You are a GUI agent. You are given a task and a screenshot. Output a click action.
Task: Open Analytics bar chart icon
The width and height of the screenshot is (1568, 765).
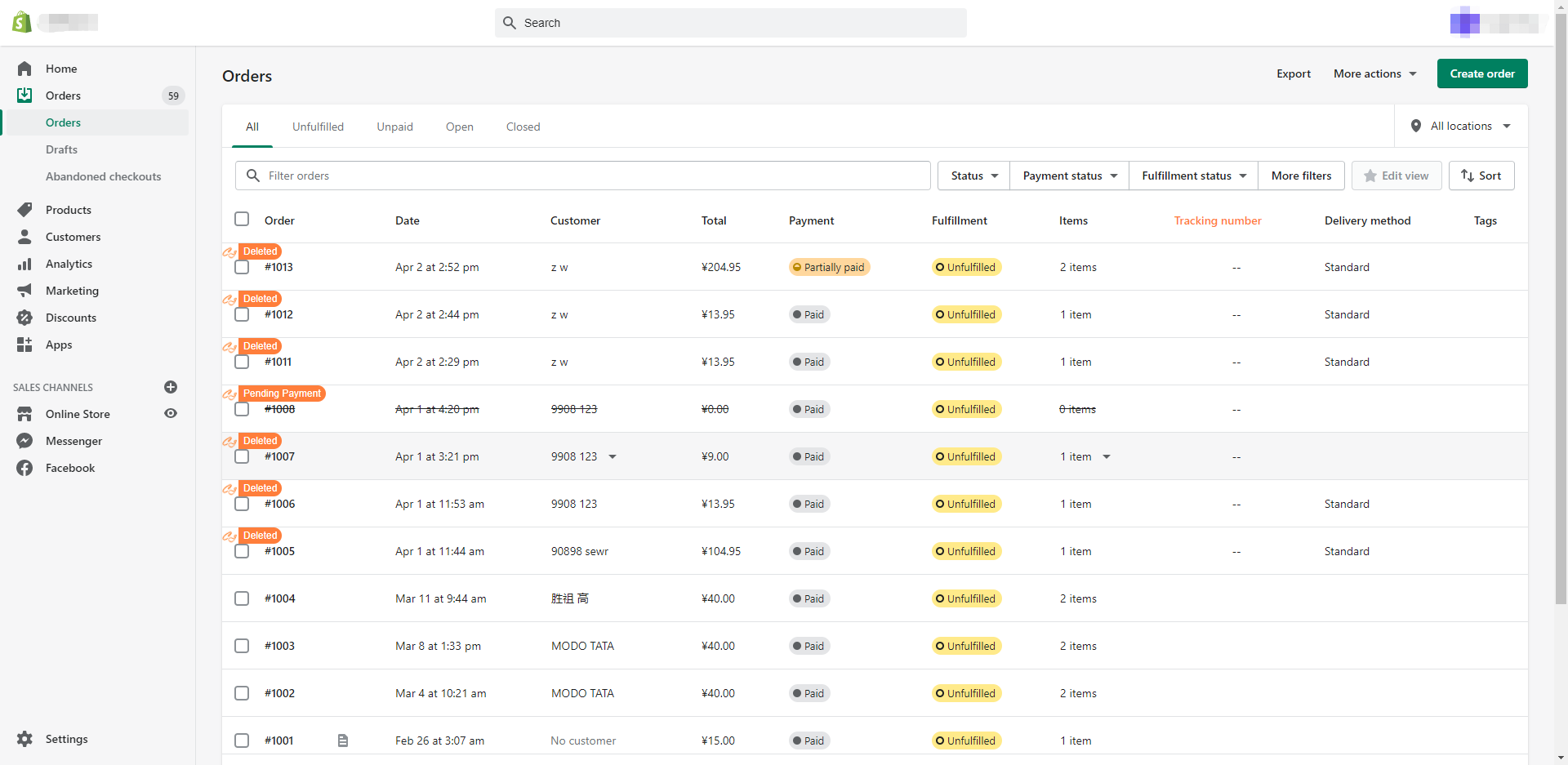tap(24, 264)
